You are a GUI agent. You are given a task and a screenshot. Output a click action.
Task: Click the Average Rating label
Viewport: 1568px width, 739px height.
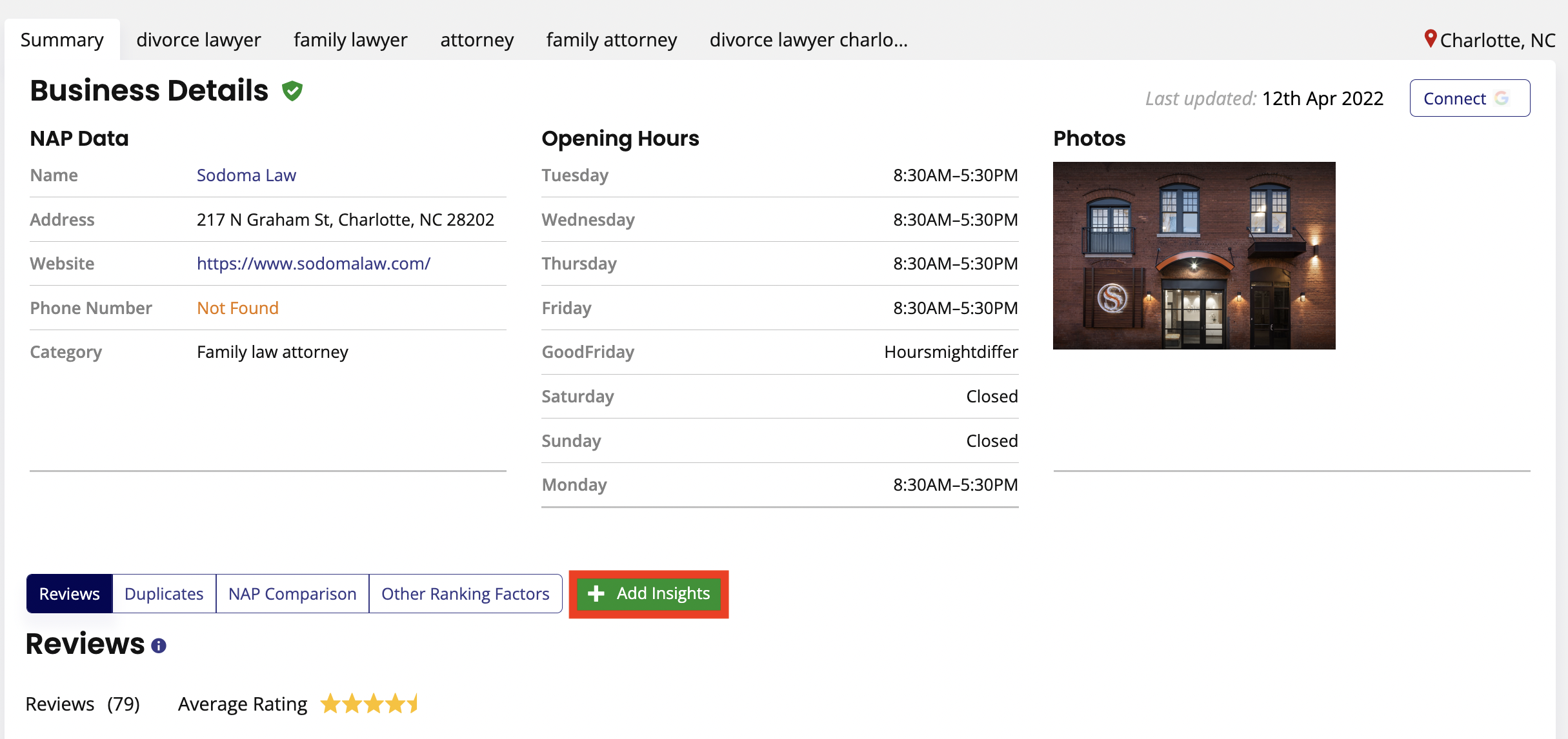(243, 704)
